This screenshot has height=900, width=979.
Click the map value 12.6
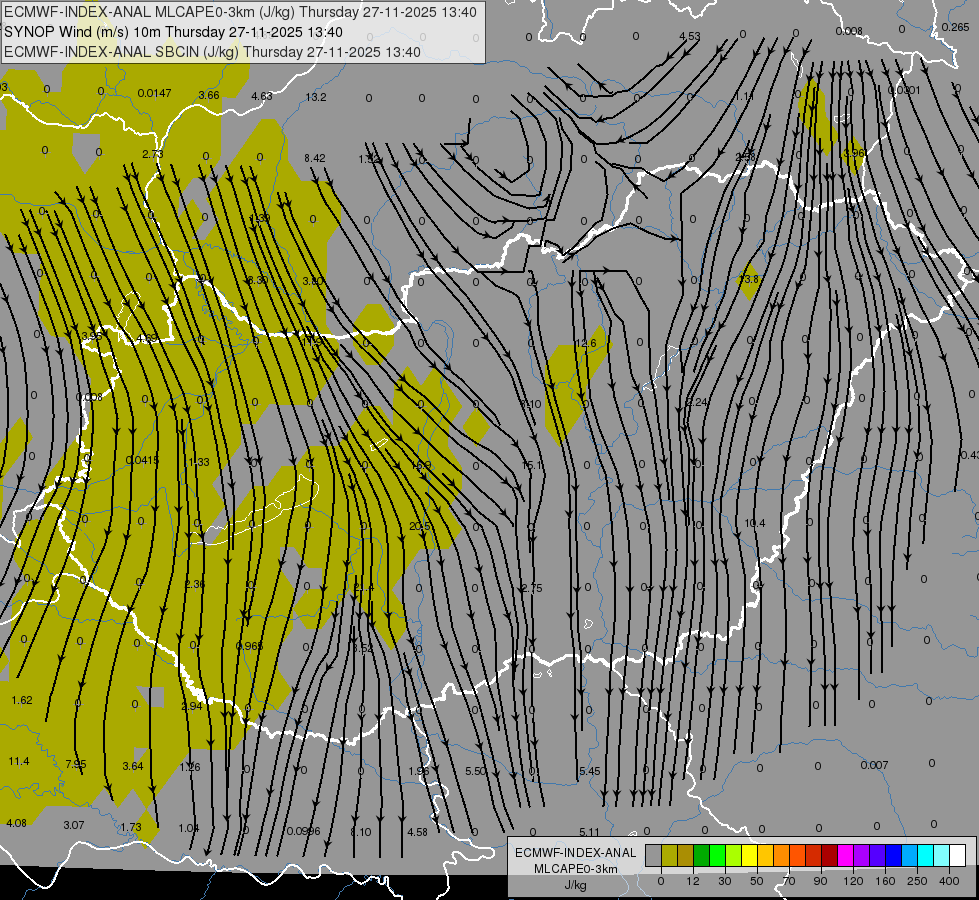(x=586, y=343)
